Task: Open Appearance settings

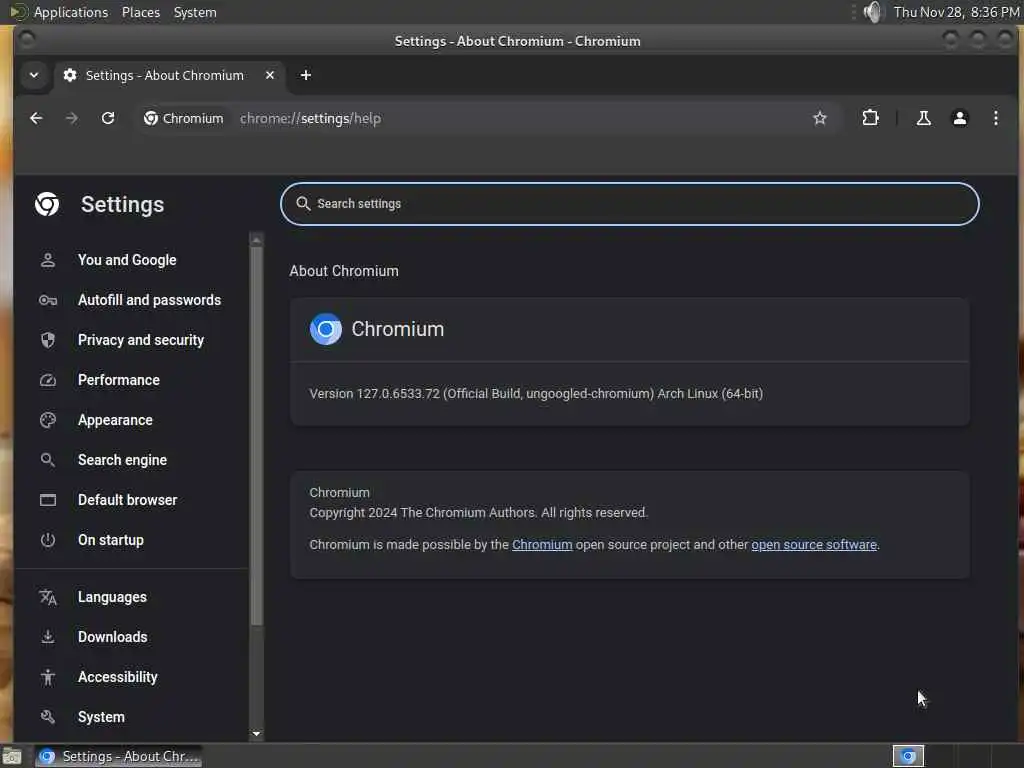Action: click(115, 420)
